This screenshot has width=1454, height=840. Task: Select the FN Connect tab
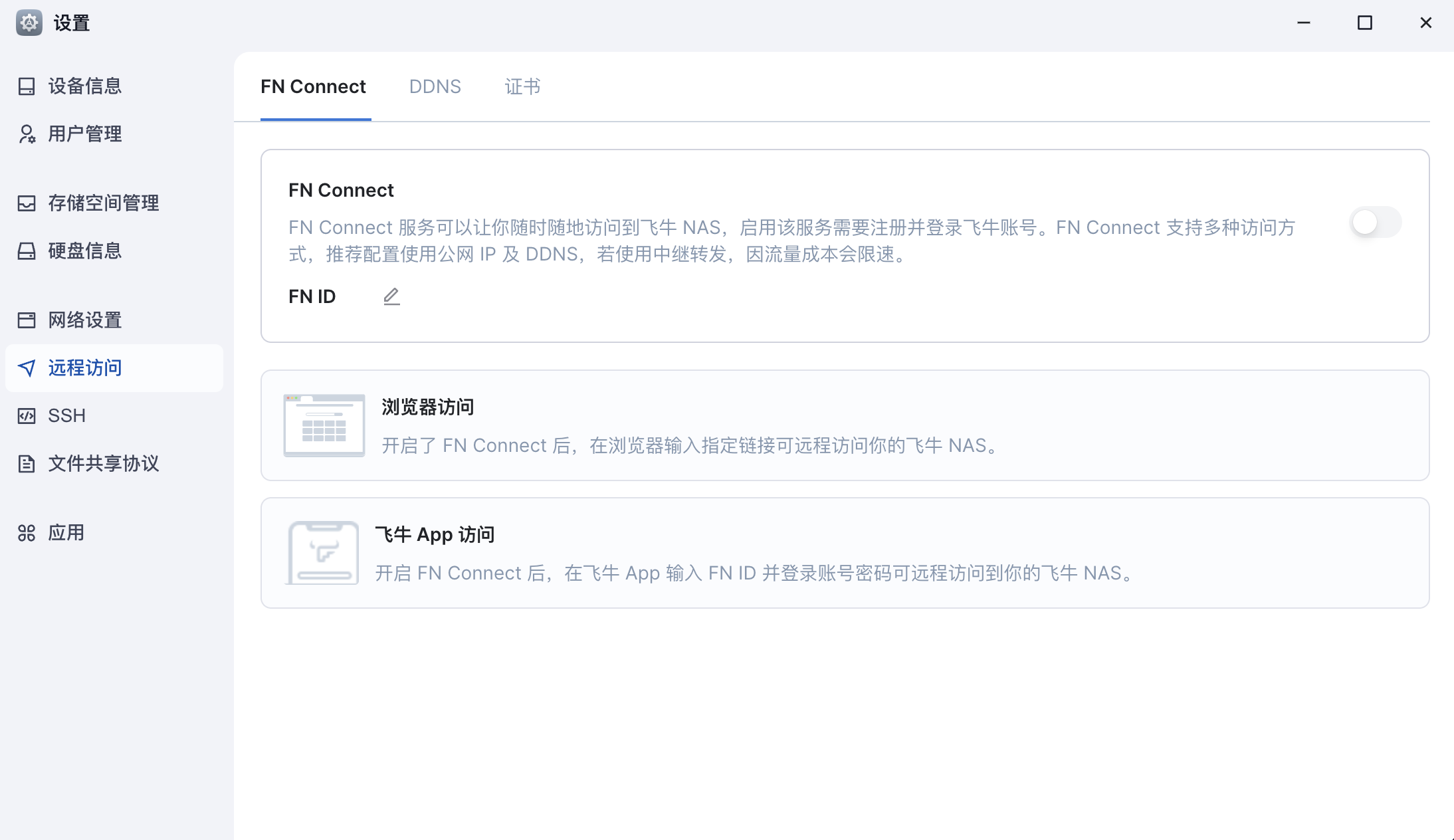(x=313, y=87)
